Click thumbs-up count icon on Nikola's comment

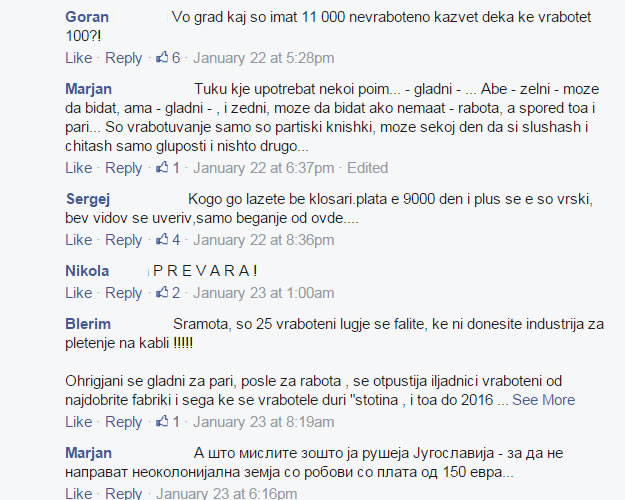coord(163,293)
